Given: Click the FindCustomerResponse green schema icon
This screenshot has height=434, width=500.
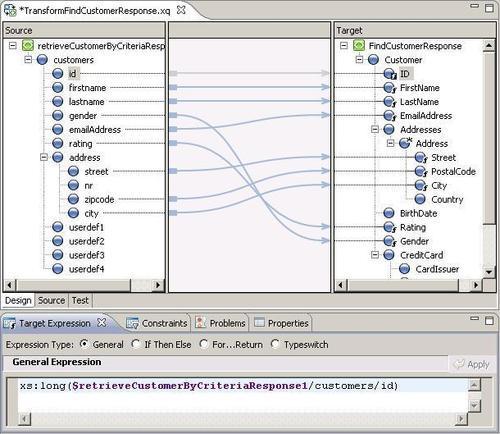Looking at the screenshot, I should coord(359,45).
